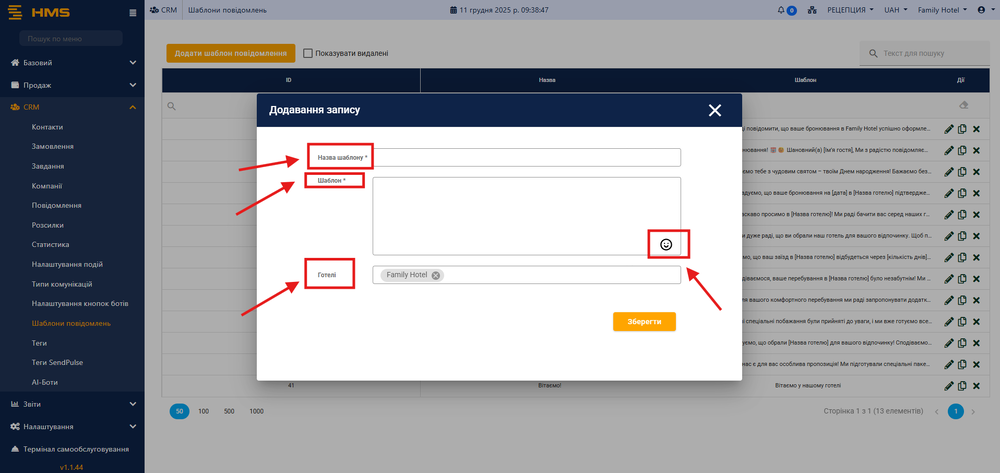
Task: Show 100 items per page
Action: 203,411
